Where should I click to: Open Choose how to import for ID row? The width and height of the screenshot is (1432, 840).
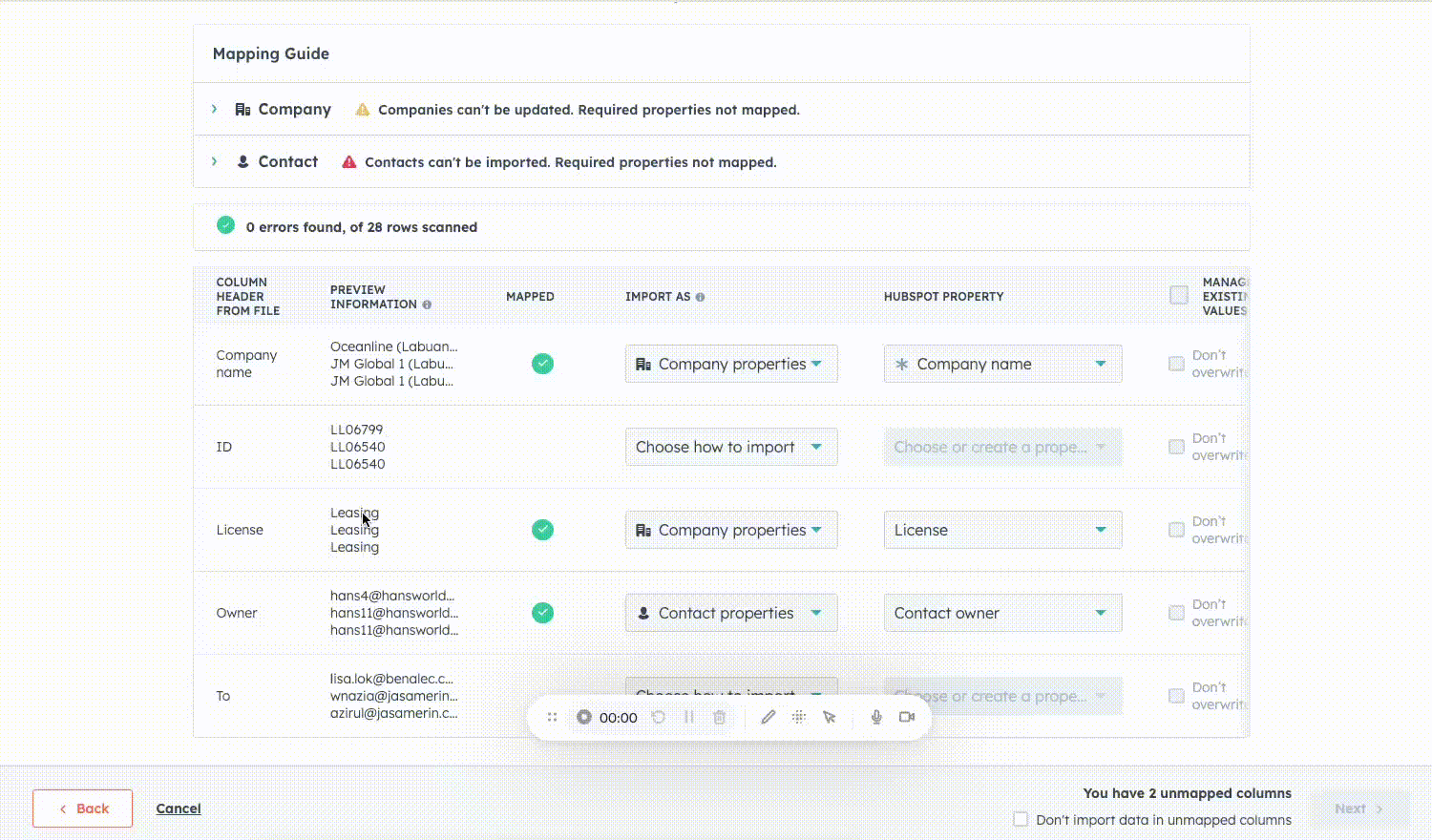click(730, 447)
